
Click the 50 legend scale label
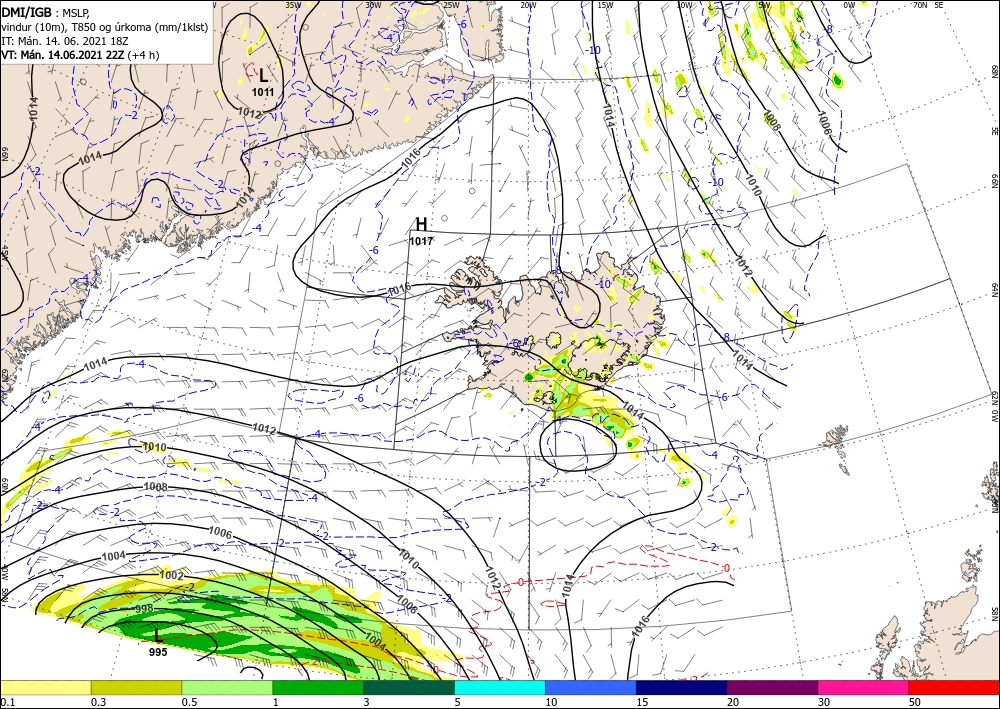pyautogui.click(x=915, y=702)
